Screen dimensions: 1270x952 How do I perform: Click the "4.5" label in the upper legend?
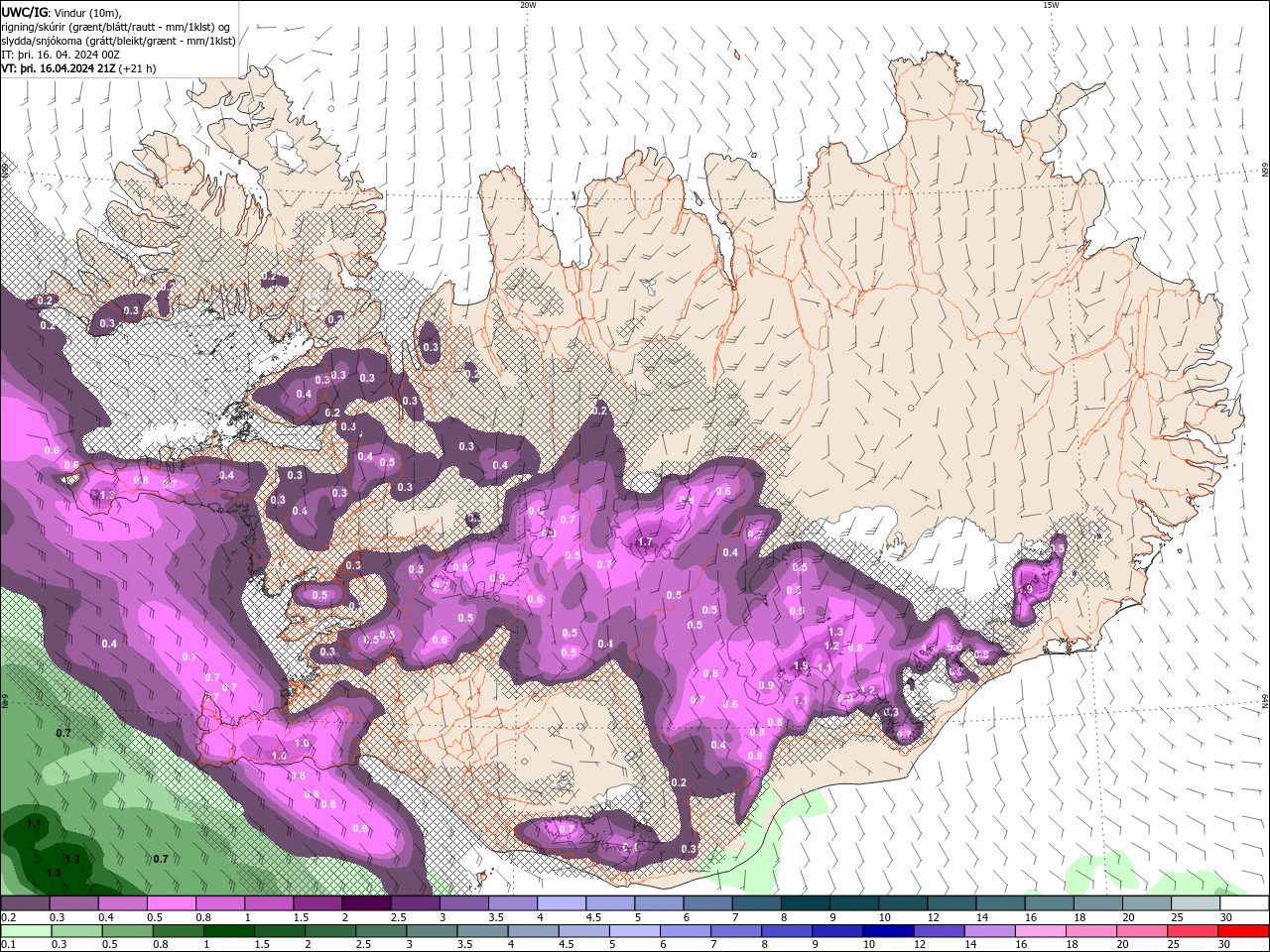[593, 917]
